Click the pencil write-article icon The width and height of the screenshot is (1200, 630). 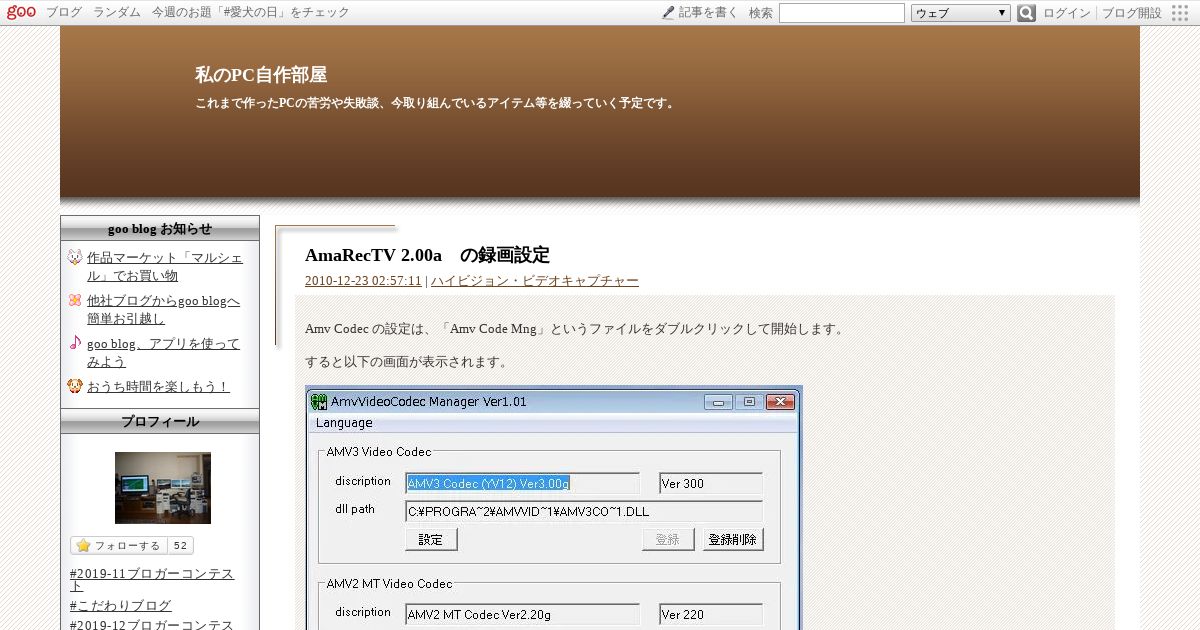tap(668, 13)
